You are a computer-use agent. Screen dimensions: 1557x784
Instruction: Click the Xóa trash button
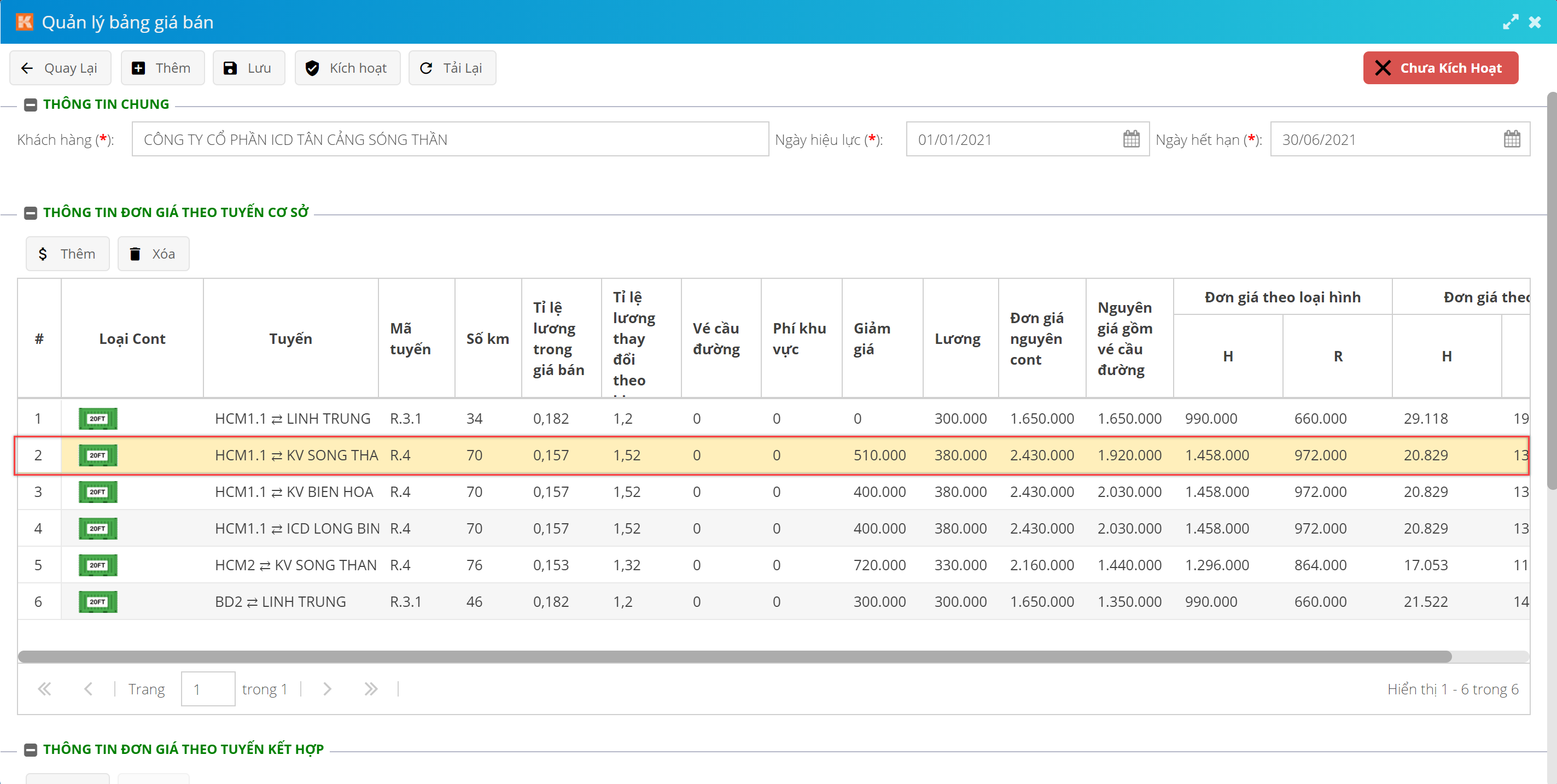point(153,254)
